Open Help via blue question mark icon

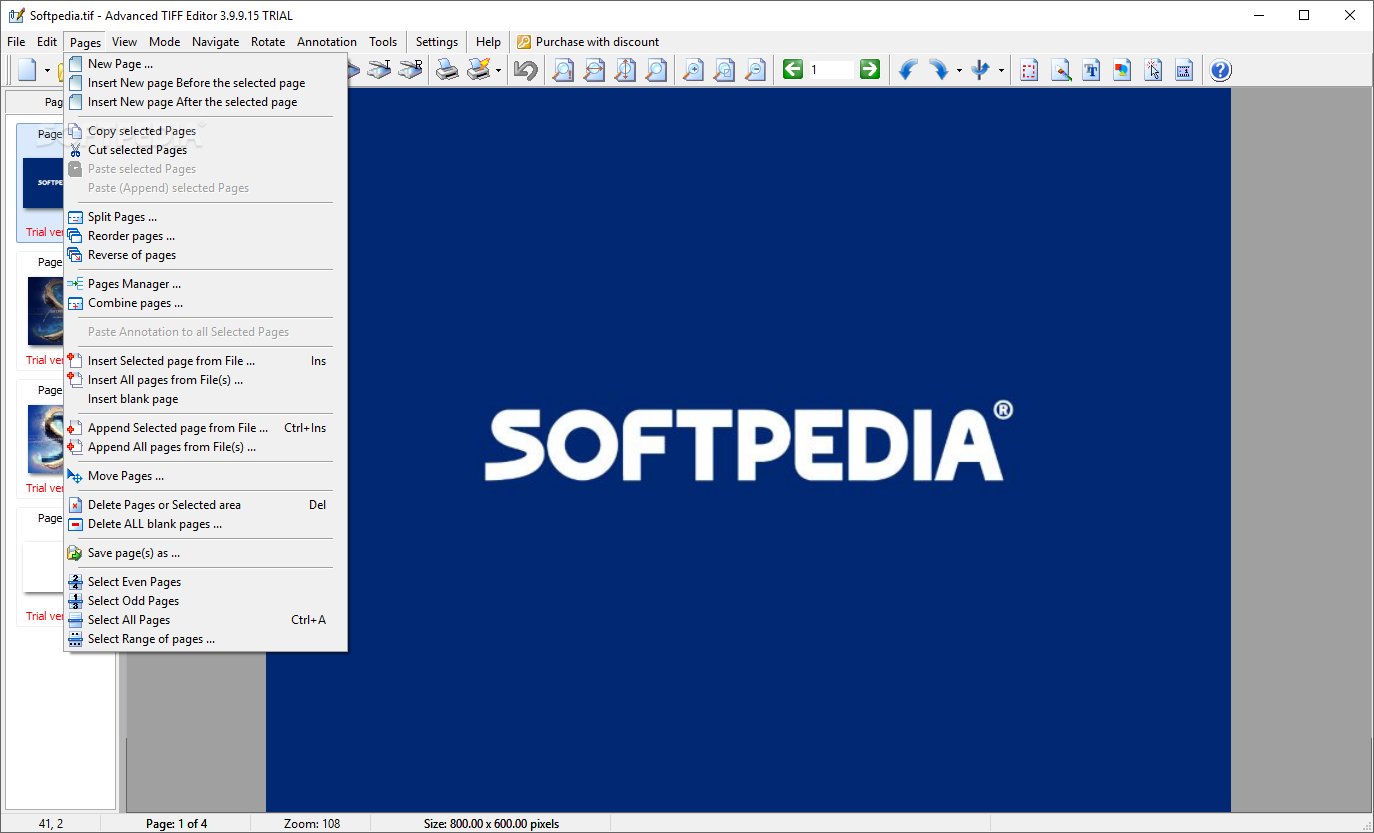(1221, 70)
